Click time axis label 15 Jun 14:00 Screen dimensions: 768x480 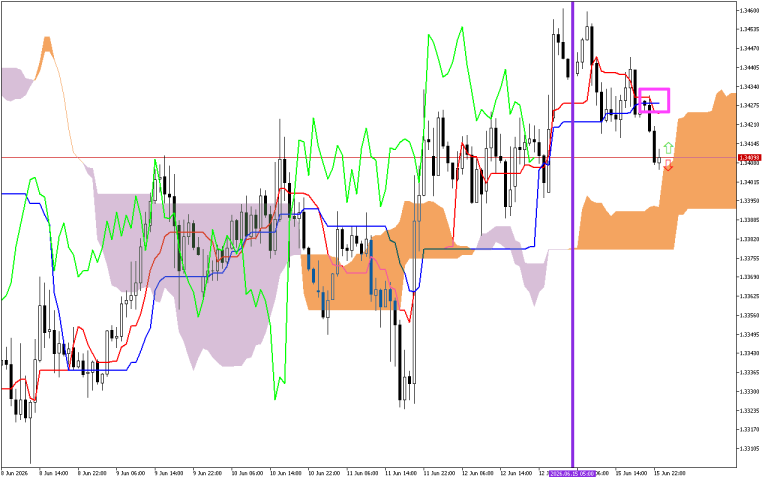click(x=631, y=474)
